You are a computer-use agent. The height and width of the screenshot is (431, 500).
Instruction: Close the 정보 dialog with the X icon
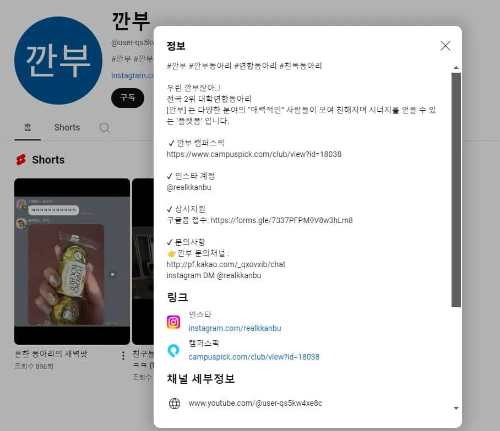445,46
